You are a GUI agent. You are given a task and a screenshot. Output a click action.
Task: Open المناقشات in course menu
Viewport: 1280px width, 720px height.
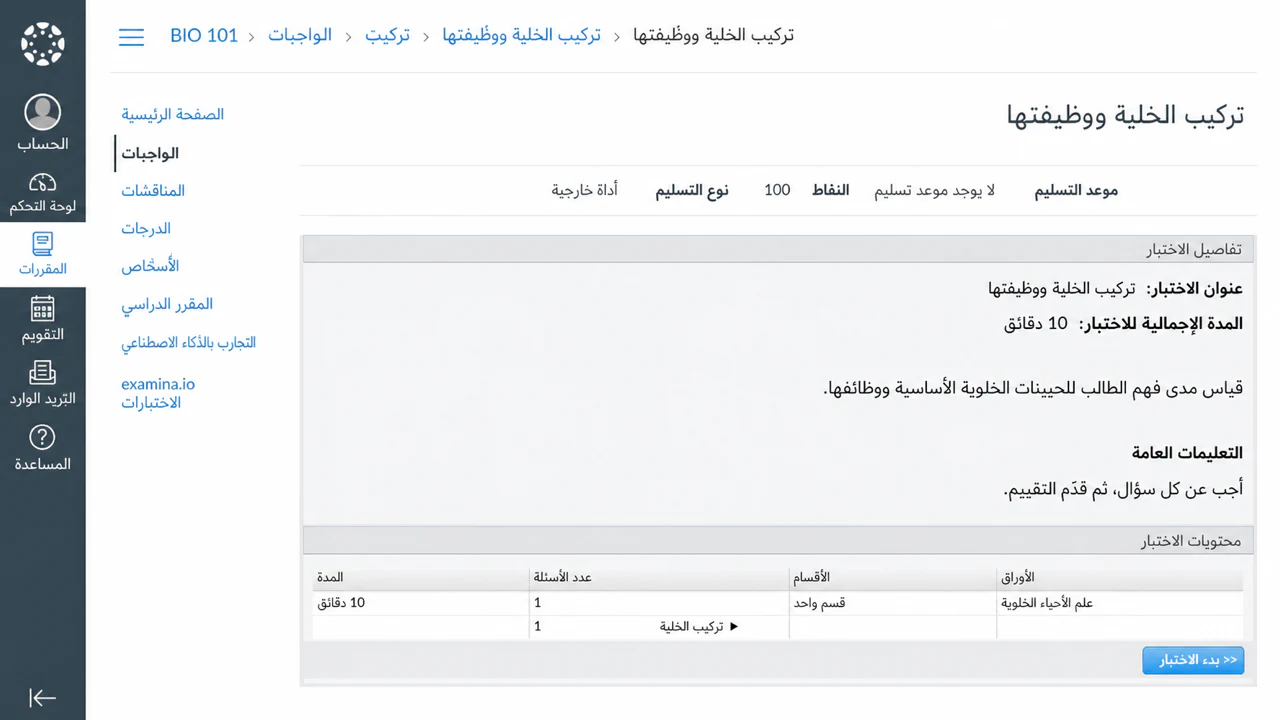pyautogui.click(x=154, y=190)
